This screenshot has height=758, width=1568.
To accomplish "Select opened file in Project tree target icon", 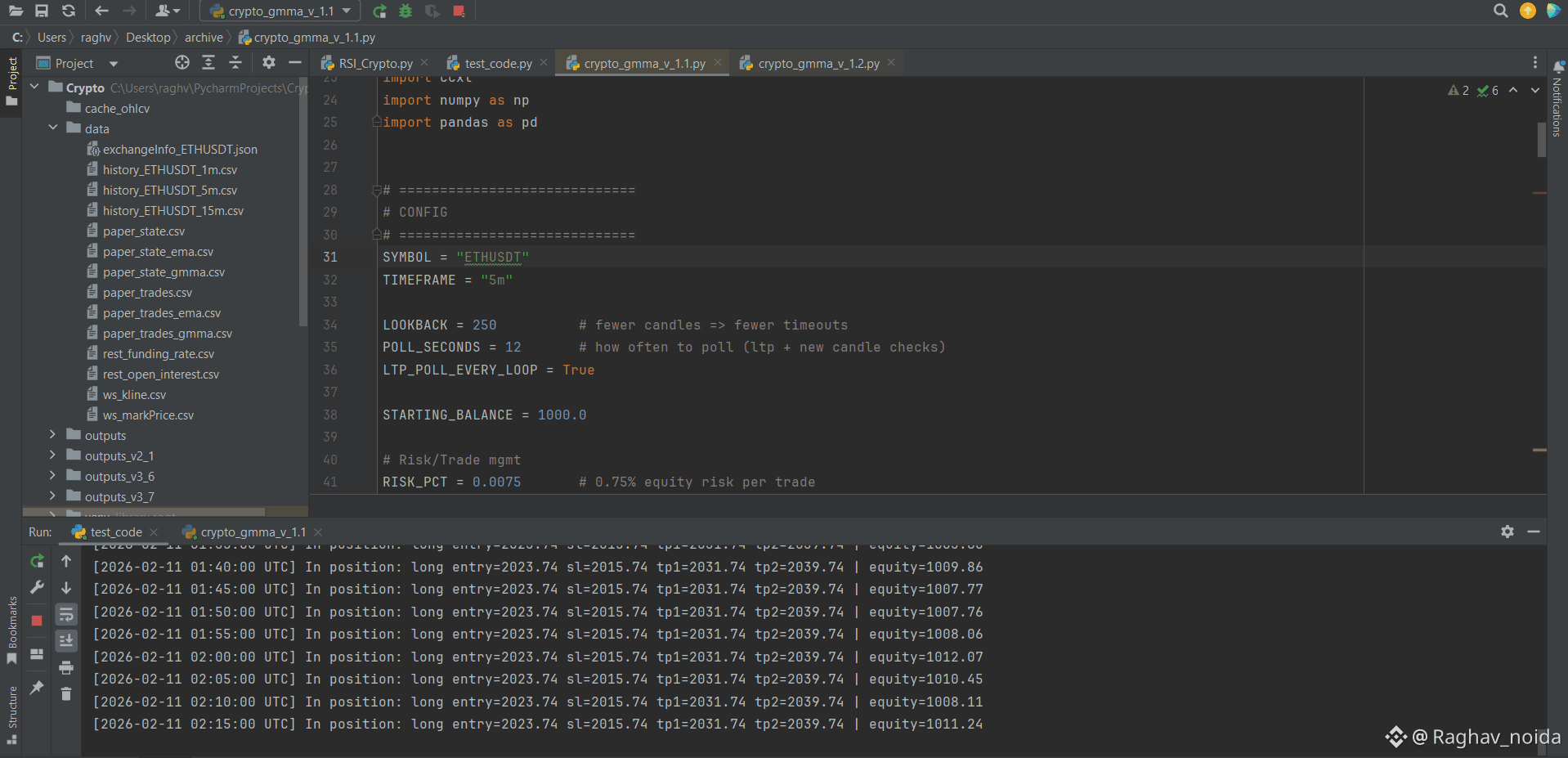I will point(182,62).
